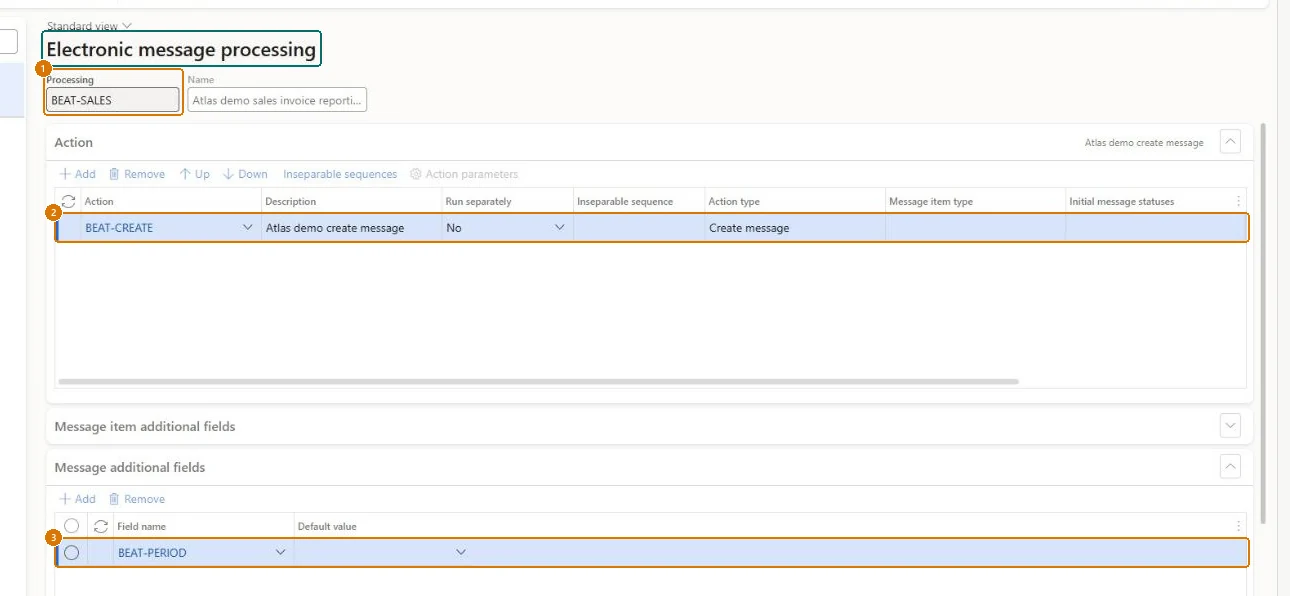Screen dimensions: 1290x596
Task: Select the BEAT-PERIOD row radio button
Action: coord(71,553)
